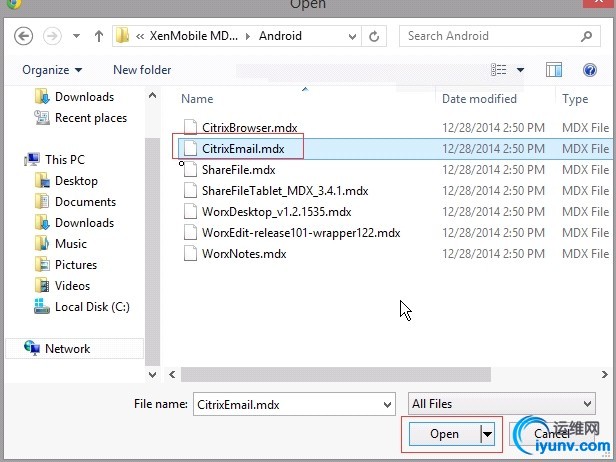Click the sidebar vertical scrollbar thumb

(152, 251)
